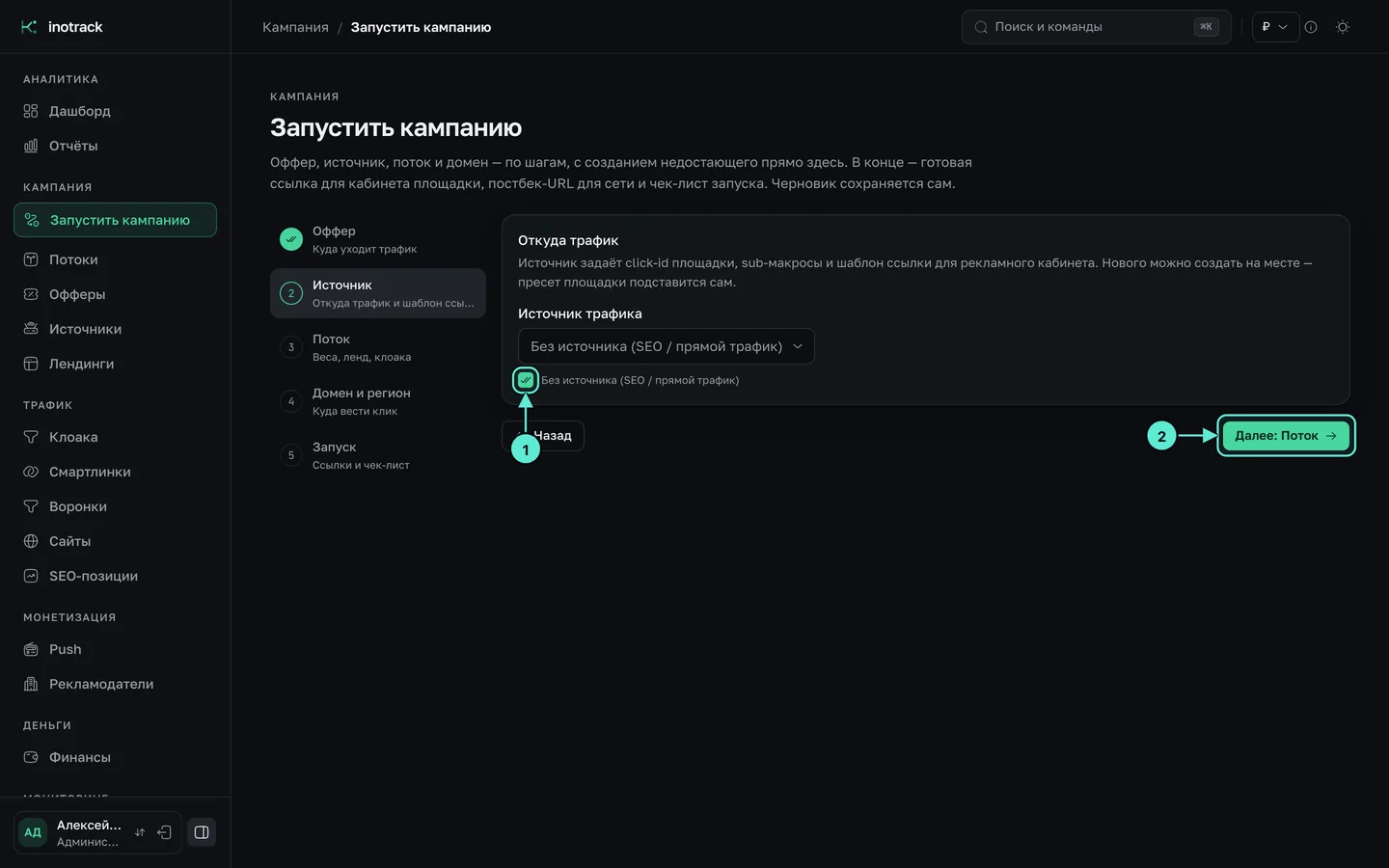Click the Офферы tag icon in sidebar
Viewport: 1389px width, 868px height.
tap(31, 294)
